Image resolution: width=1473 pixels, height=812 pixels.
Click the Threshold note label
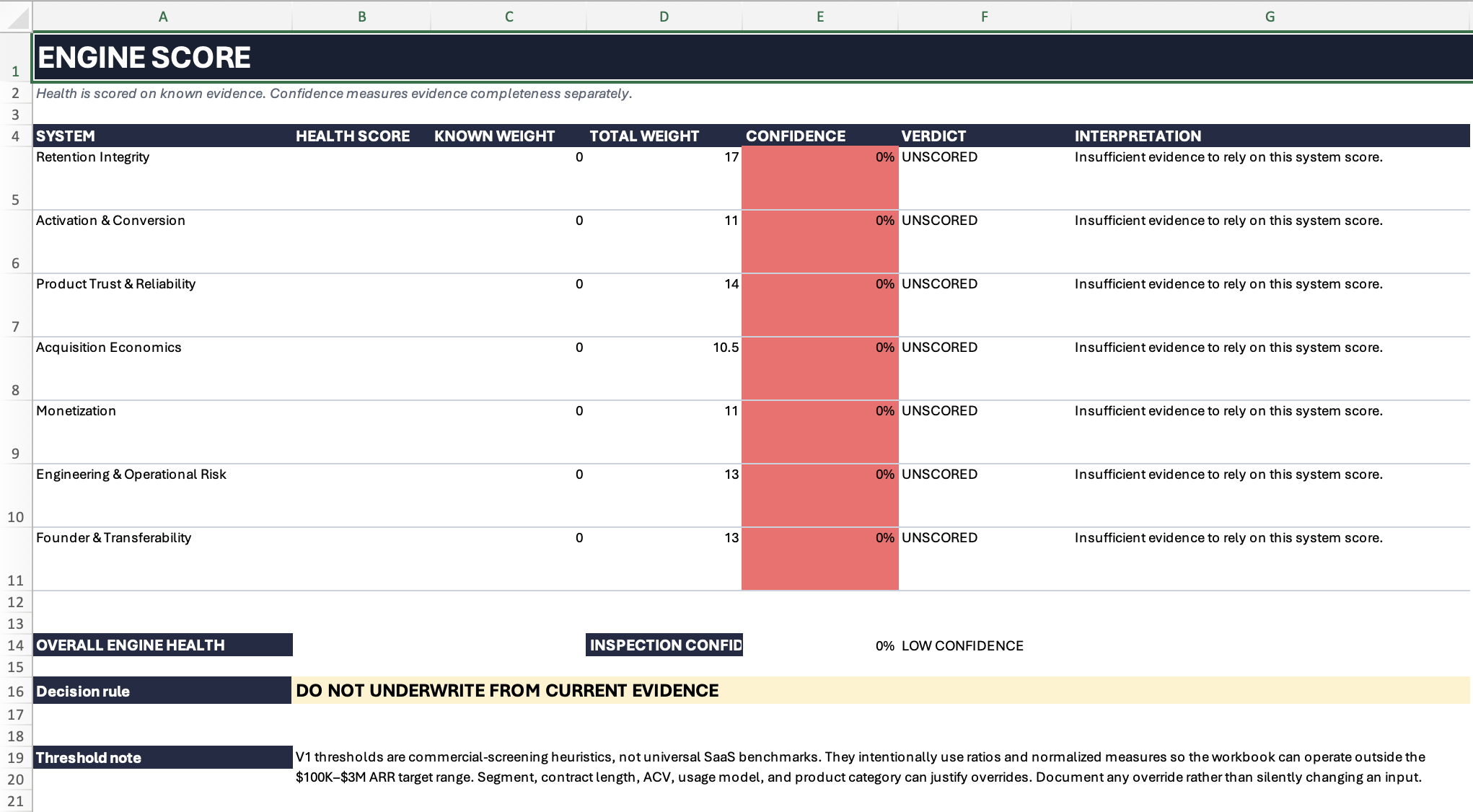[x=163, y=757]
